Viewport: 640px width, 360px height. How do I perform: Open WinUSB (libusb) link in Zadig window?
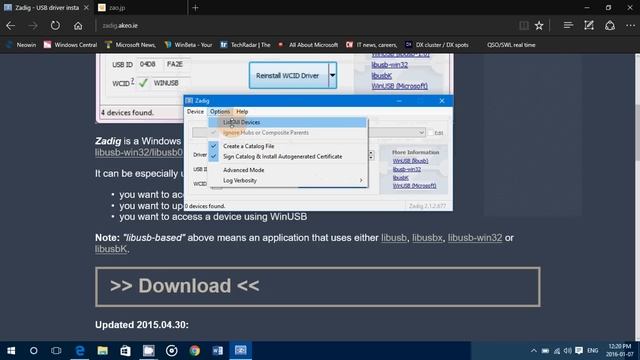point(410,161)
